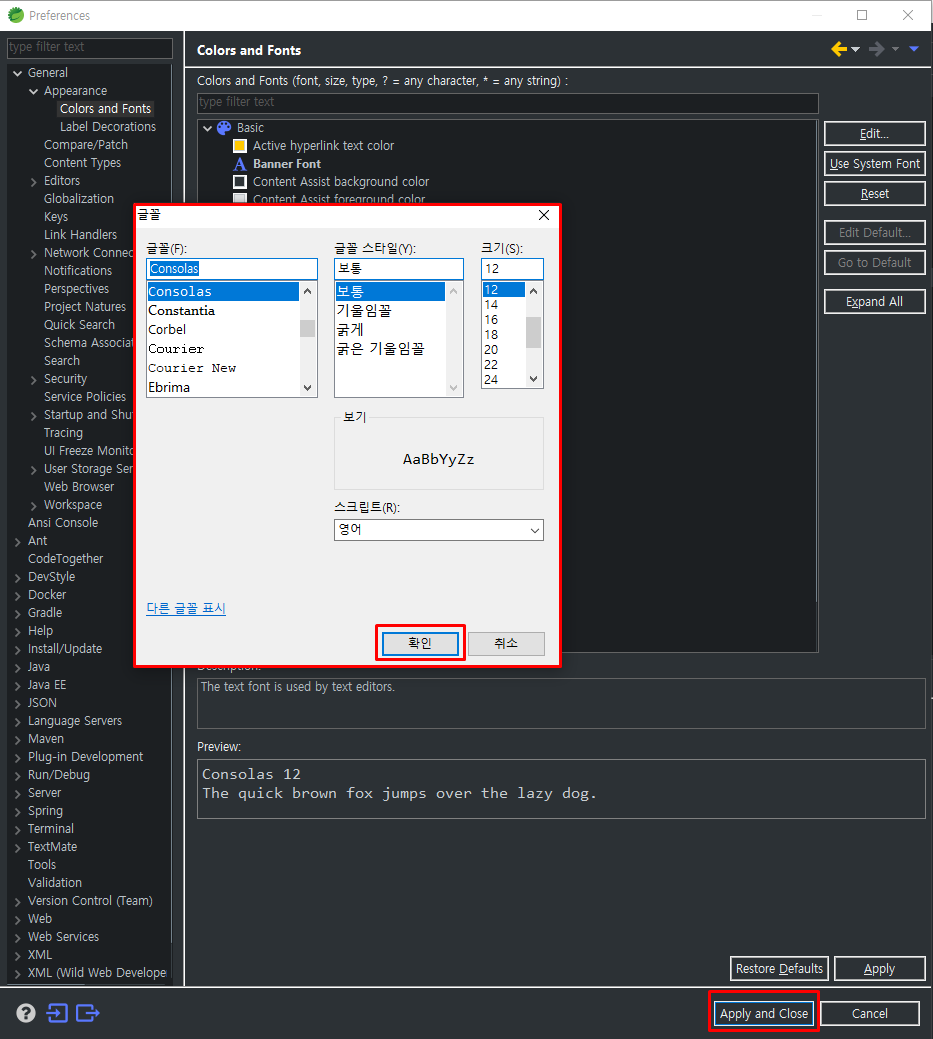The height and width of the screenshot is (1039, 933).
Task: Select Banner Font entry
Action: (x=287, y=164)
